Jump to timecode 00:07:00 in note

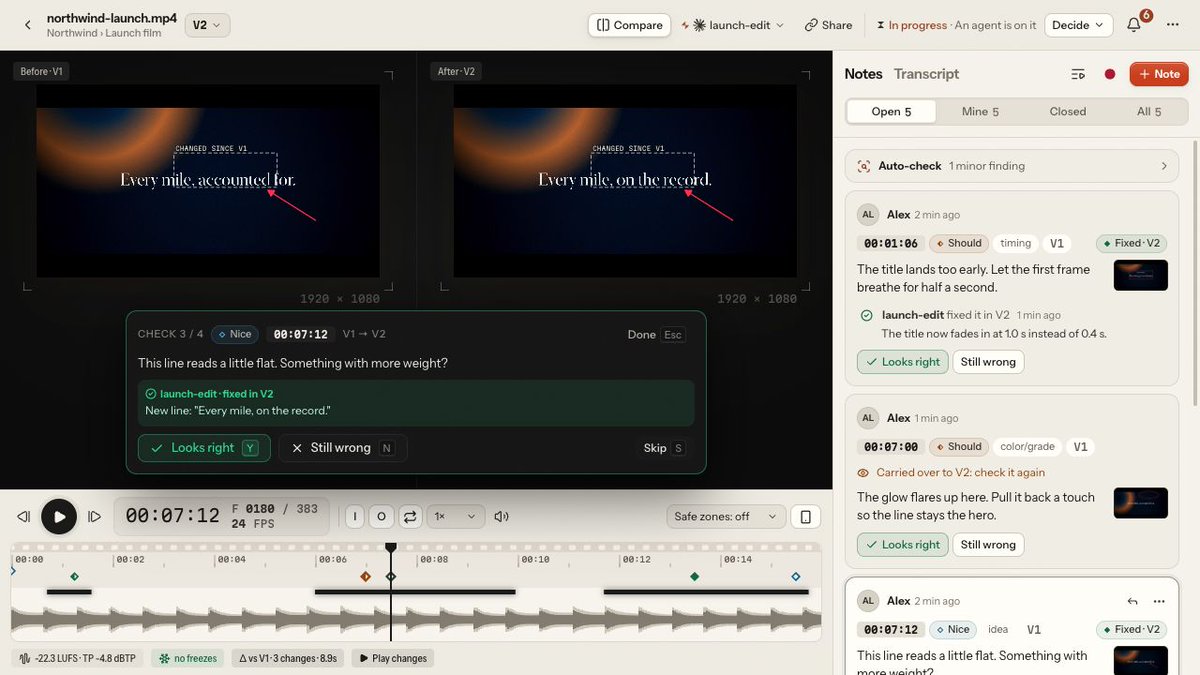(x=891, y=447)
